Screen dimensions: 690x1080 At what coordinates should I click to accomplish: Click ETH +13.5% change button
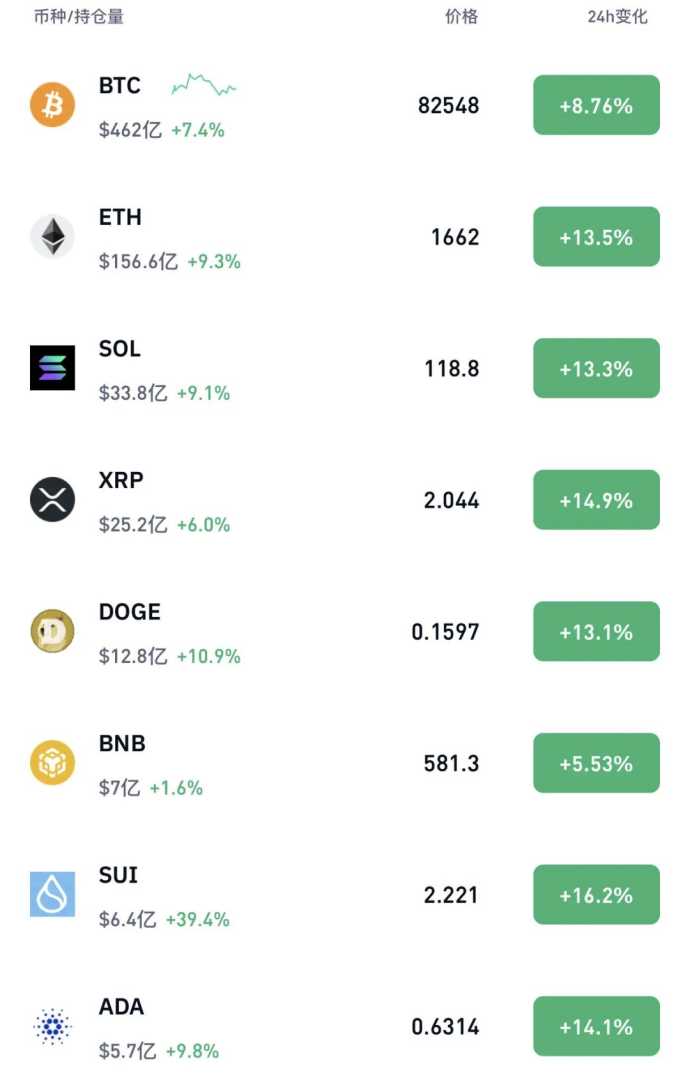point(596,237)
